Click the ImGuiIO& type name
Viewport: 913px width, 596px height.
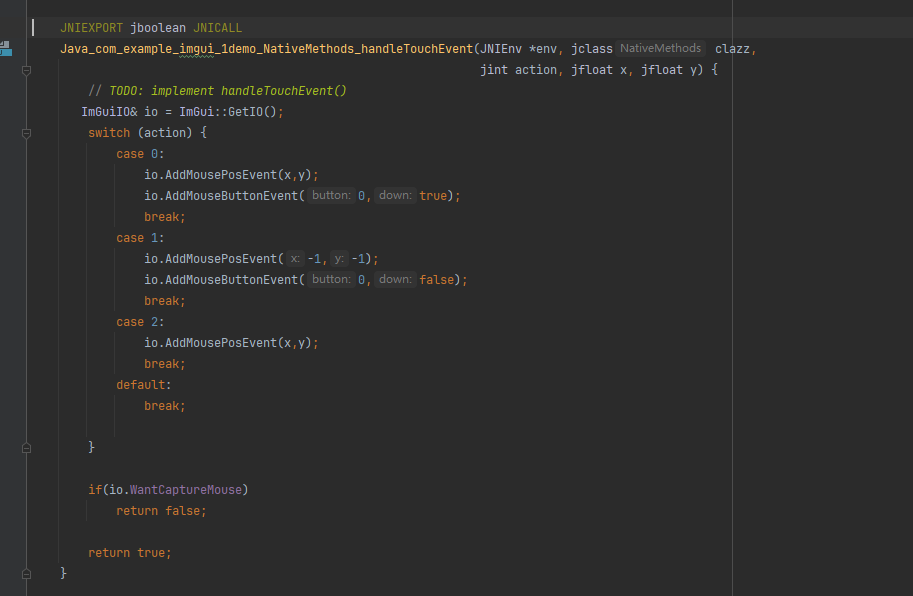(x=106, y=112)
